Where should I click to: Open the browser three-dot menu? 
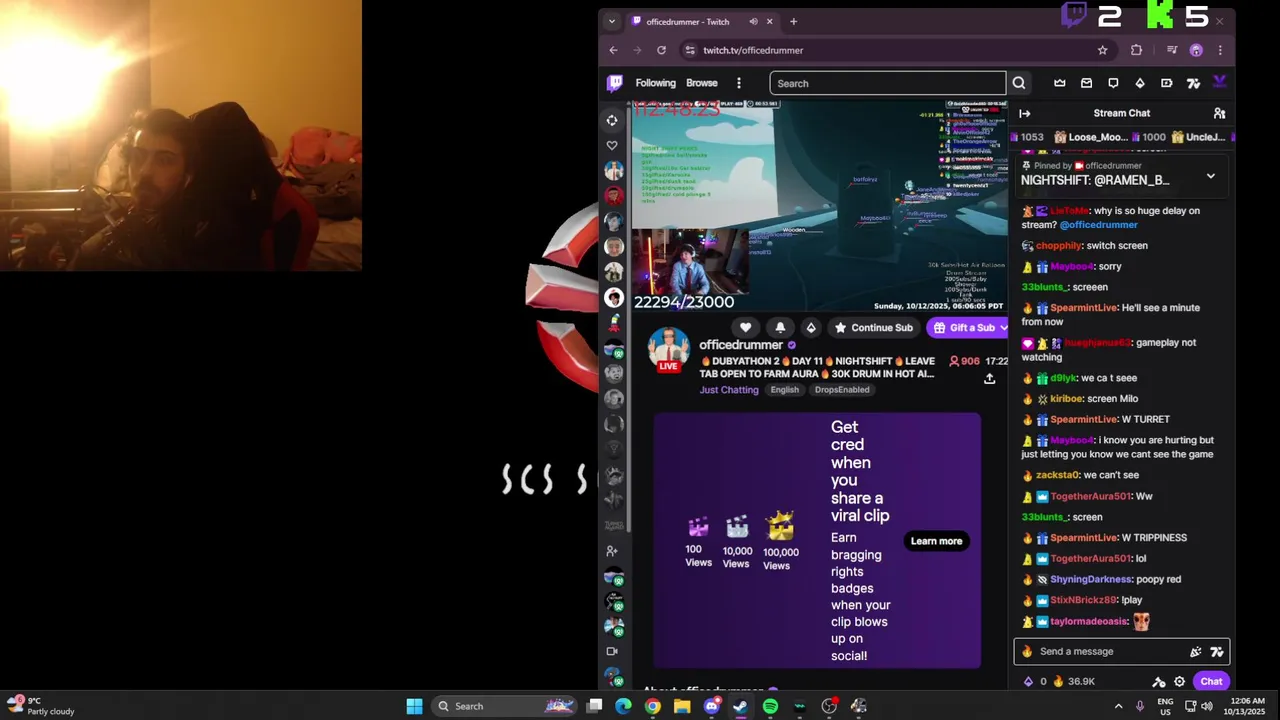point(1220,50)
